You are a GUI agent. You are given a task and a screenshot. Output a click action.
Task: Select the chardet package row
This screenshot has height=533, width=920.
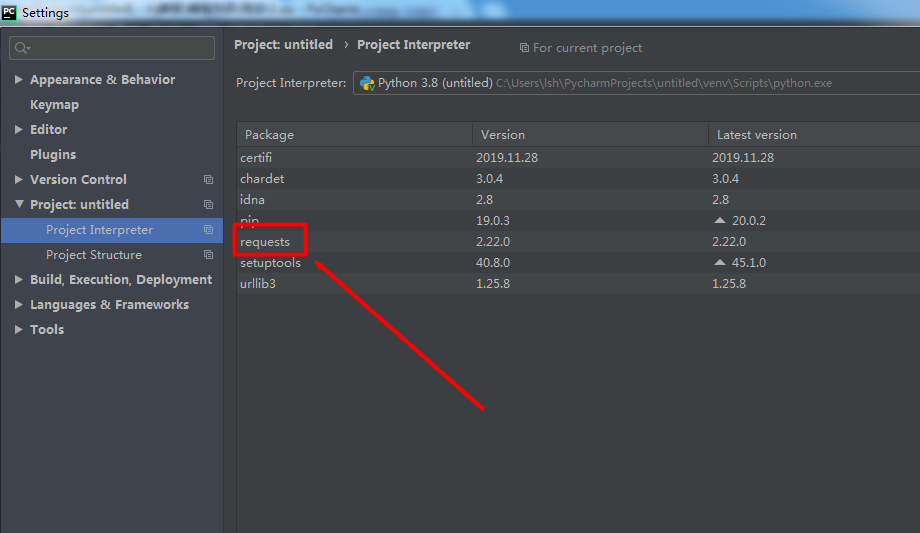pyautogui.click(x=578, y=178)
